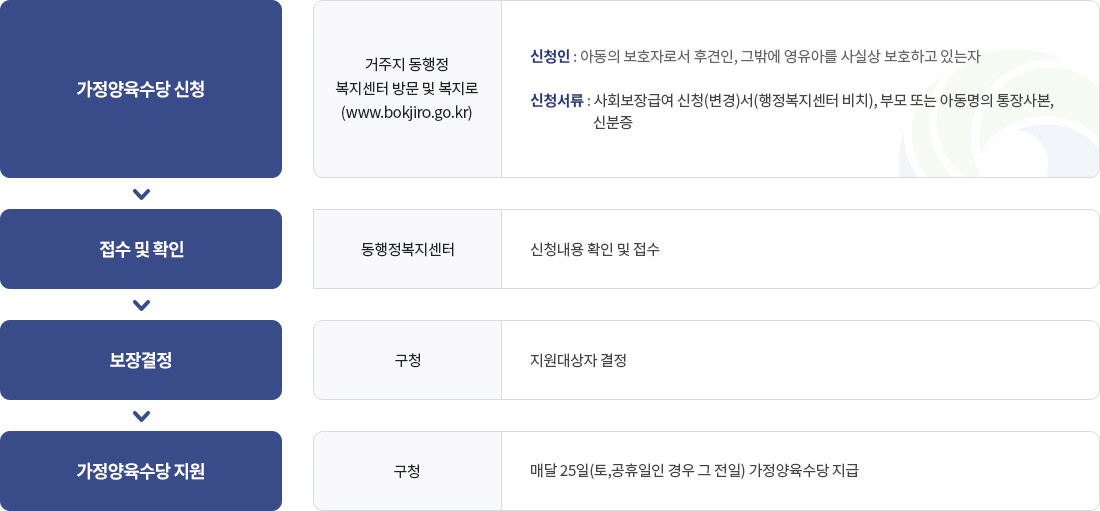Click the 신청내용 확인 및 접수 text
The height and width of the screenshot is (511, 1100).
[x=595, y=249]
